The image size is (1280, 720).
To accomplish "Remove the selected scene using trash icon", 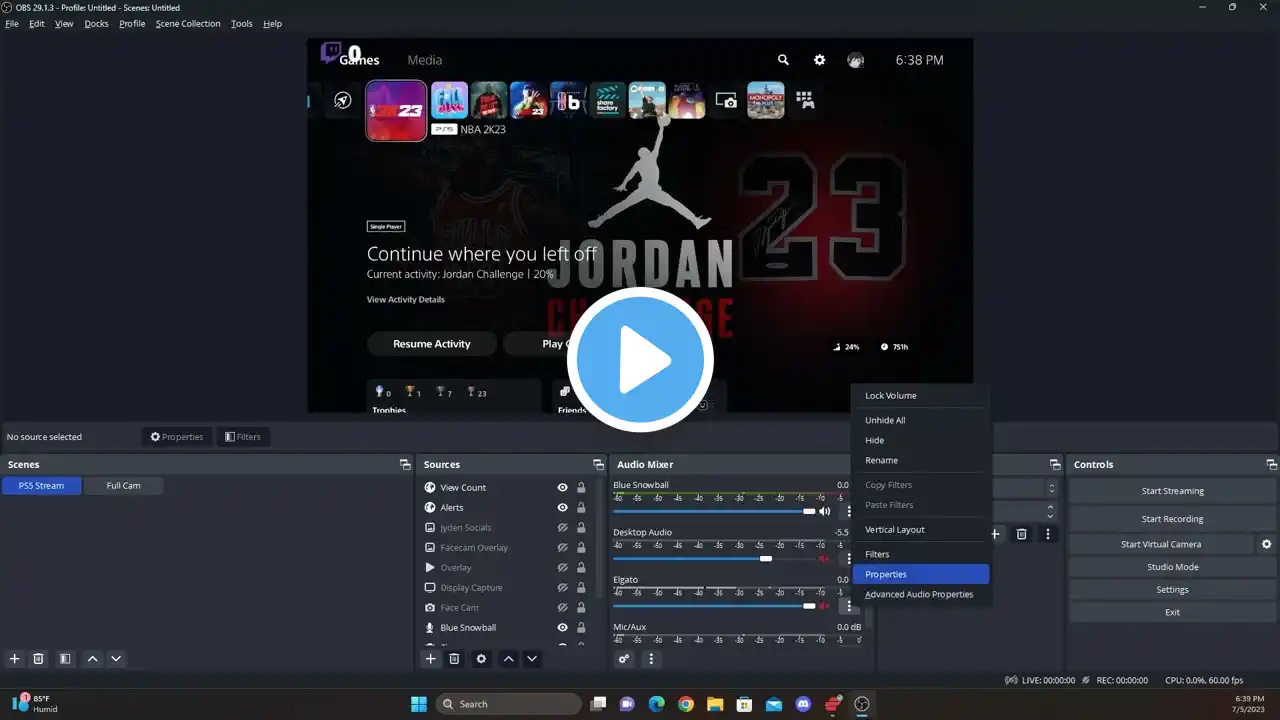I will tap(39, 659).
